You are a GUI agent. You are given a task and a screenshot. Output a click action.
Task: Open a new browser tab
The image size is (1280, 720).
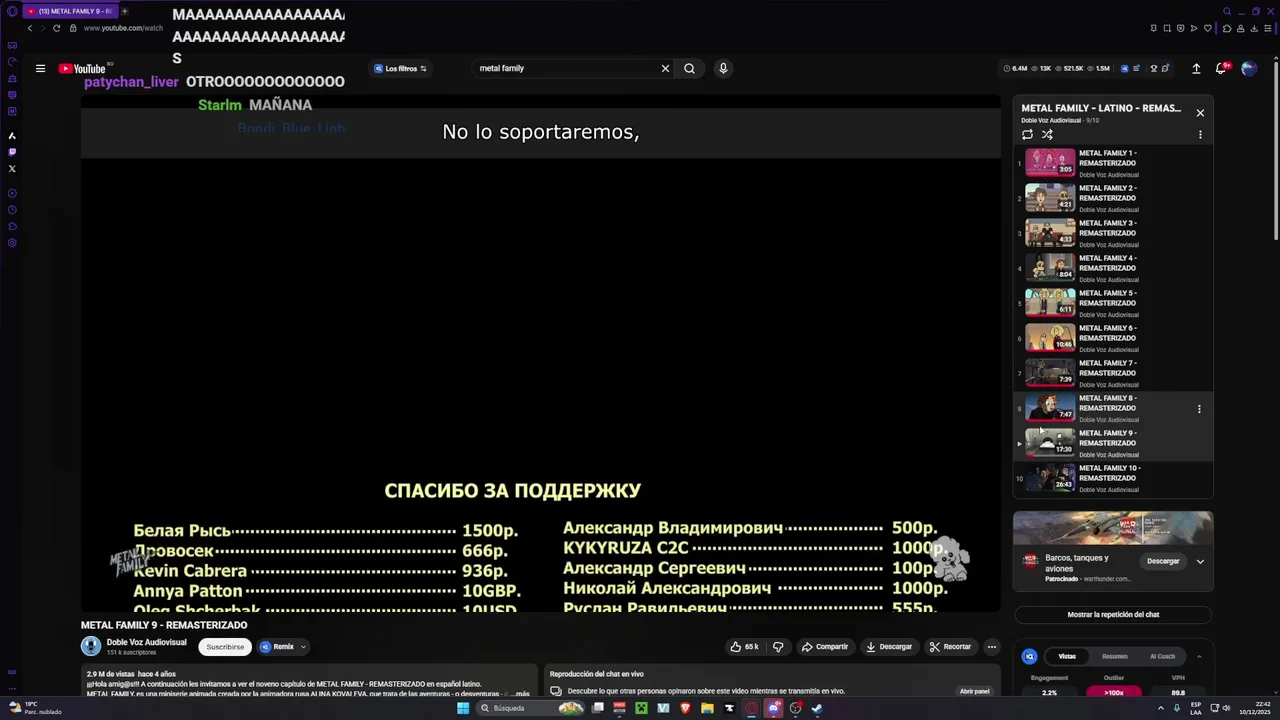124,11
